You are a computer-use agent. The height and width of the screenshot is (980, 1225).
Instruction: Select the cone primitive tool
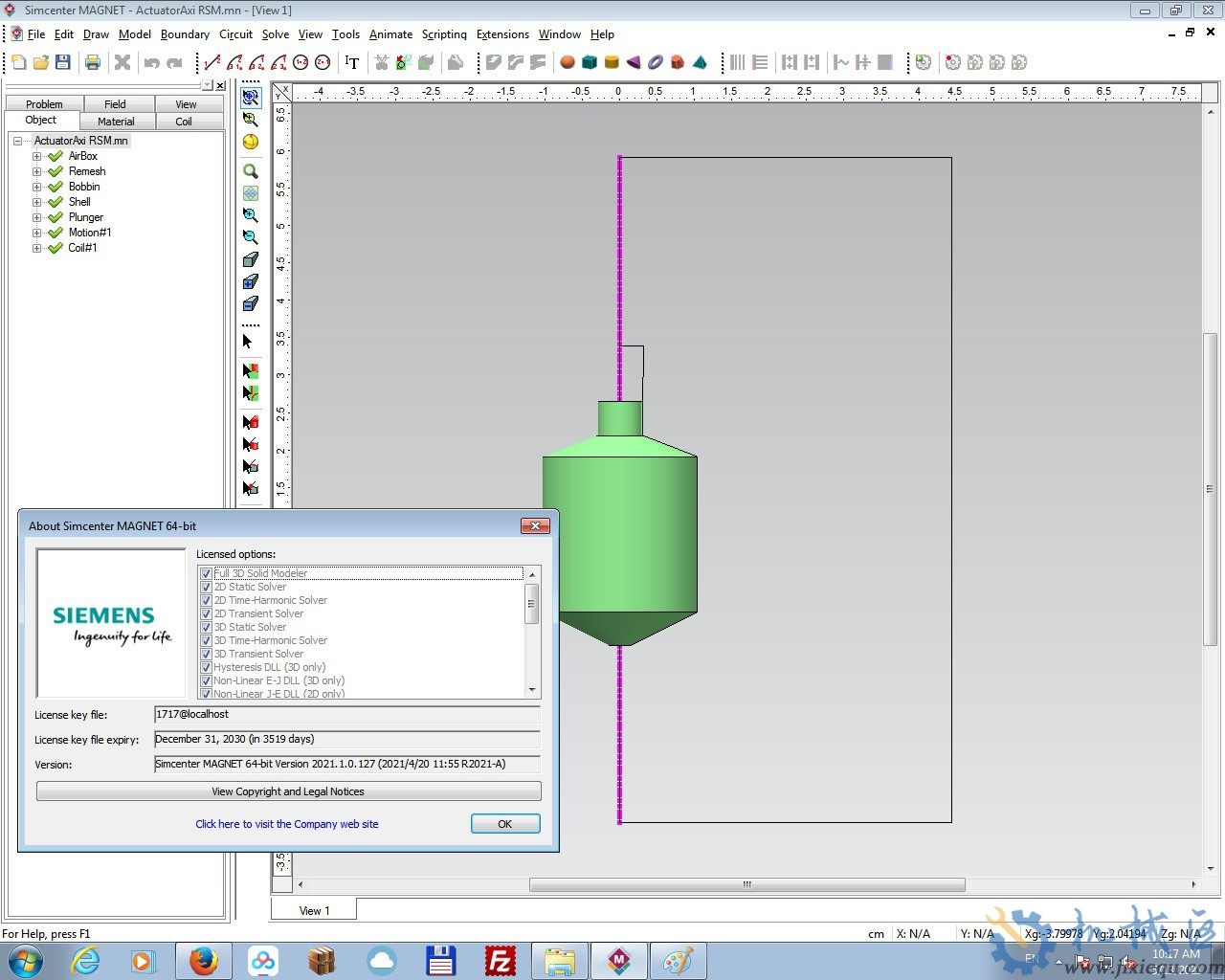(634, 62)
